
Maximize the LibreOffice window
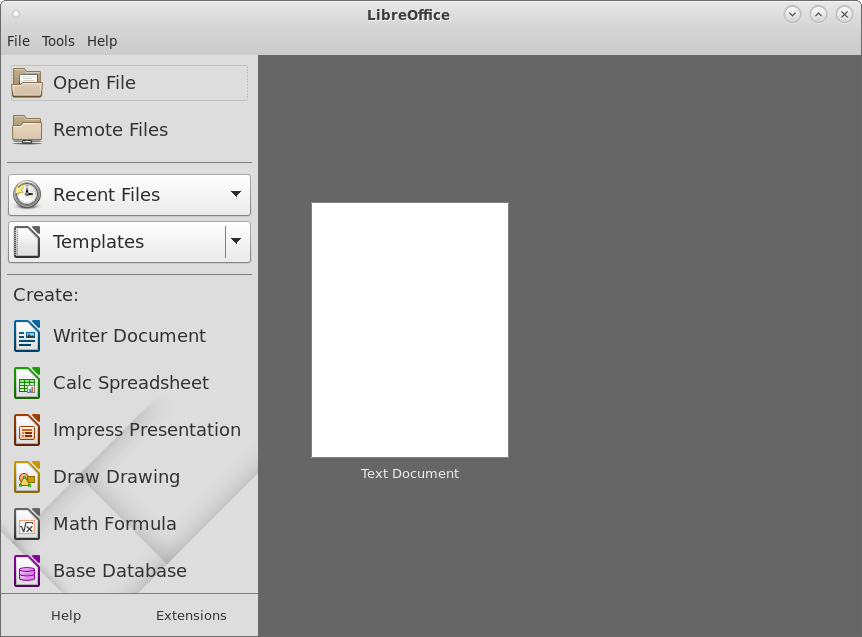coord(818,14)
